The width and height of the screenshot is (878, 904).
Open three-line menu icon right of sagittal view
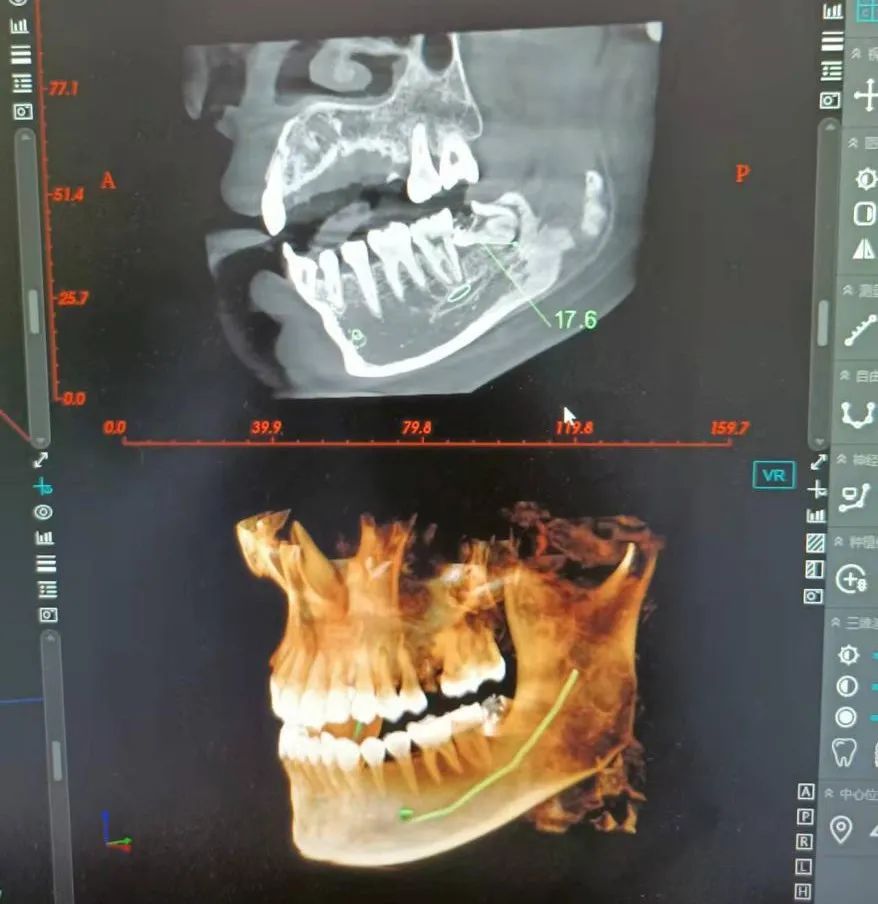[831, 41]
